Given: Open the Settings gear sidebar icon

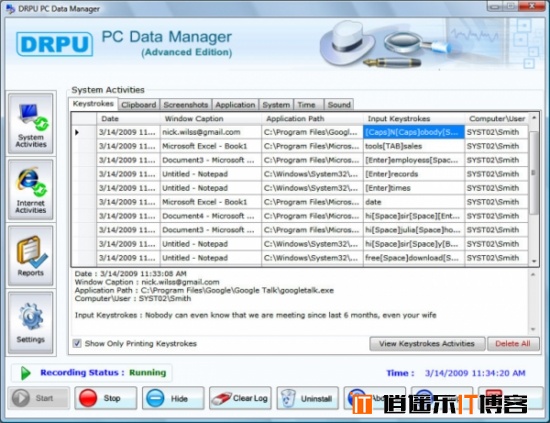Looking at the screenshot, I should (31, 322).
